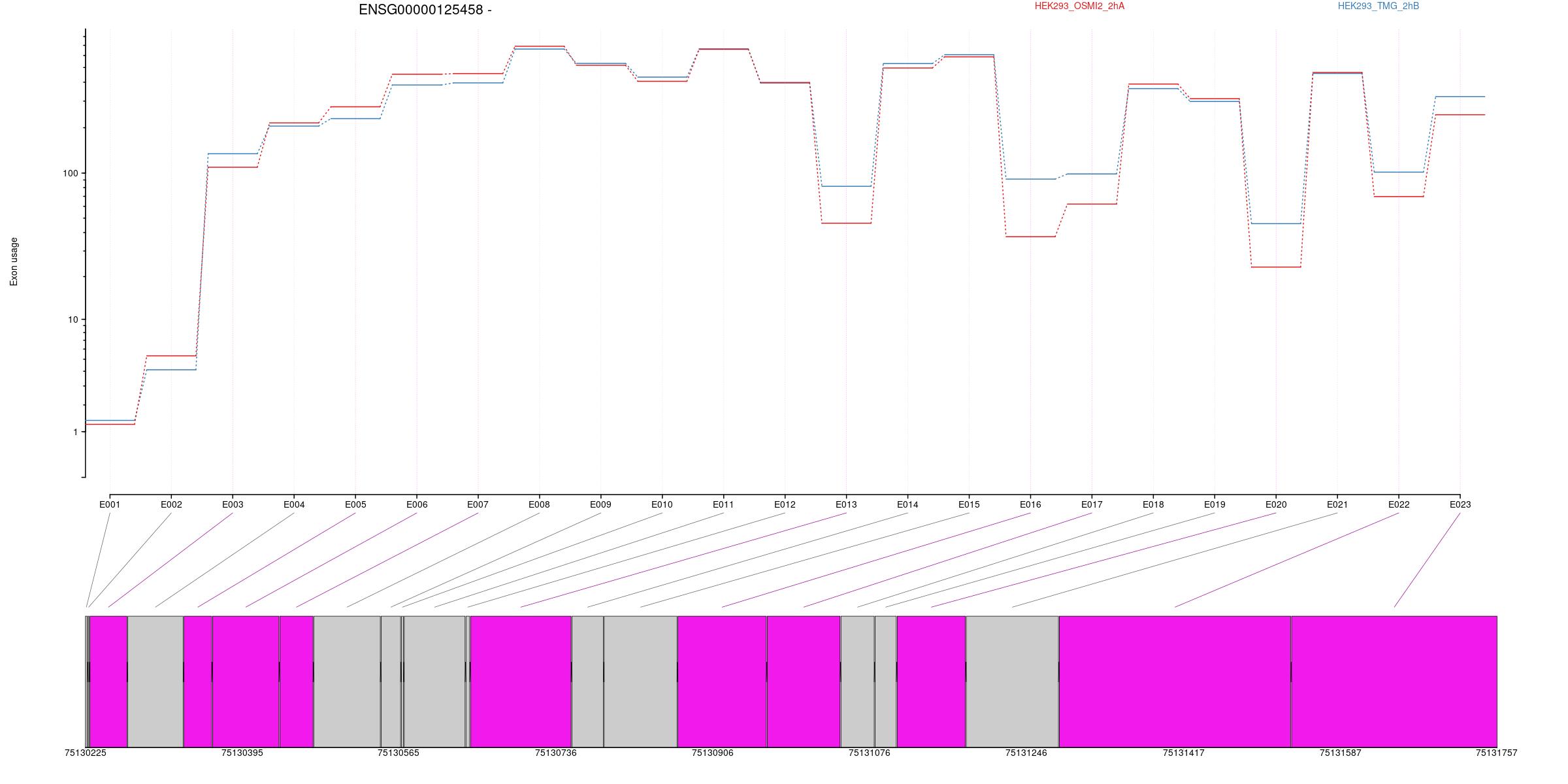The height and width of the screenshot is (784, 1568).
Task: Click exon label E011
Action: coord(723,504)
